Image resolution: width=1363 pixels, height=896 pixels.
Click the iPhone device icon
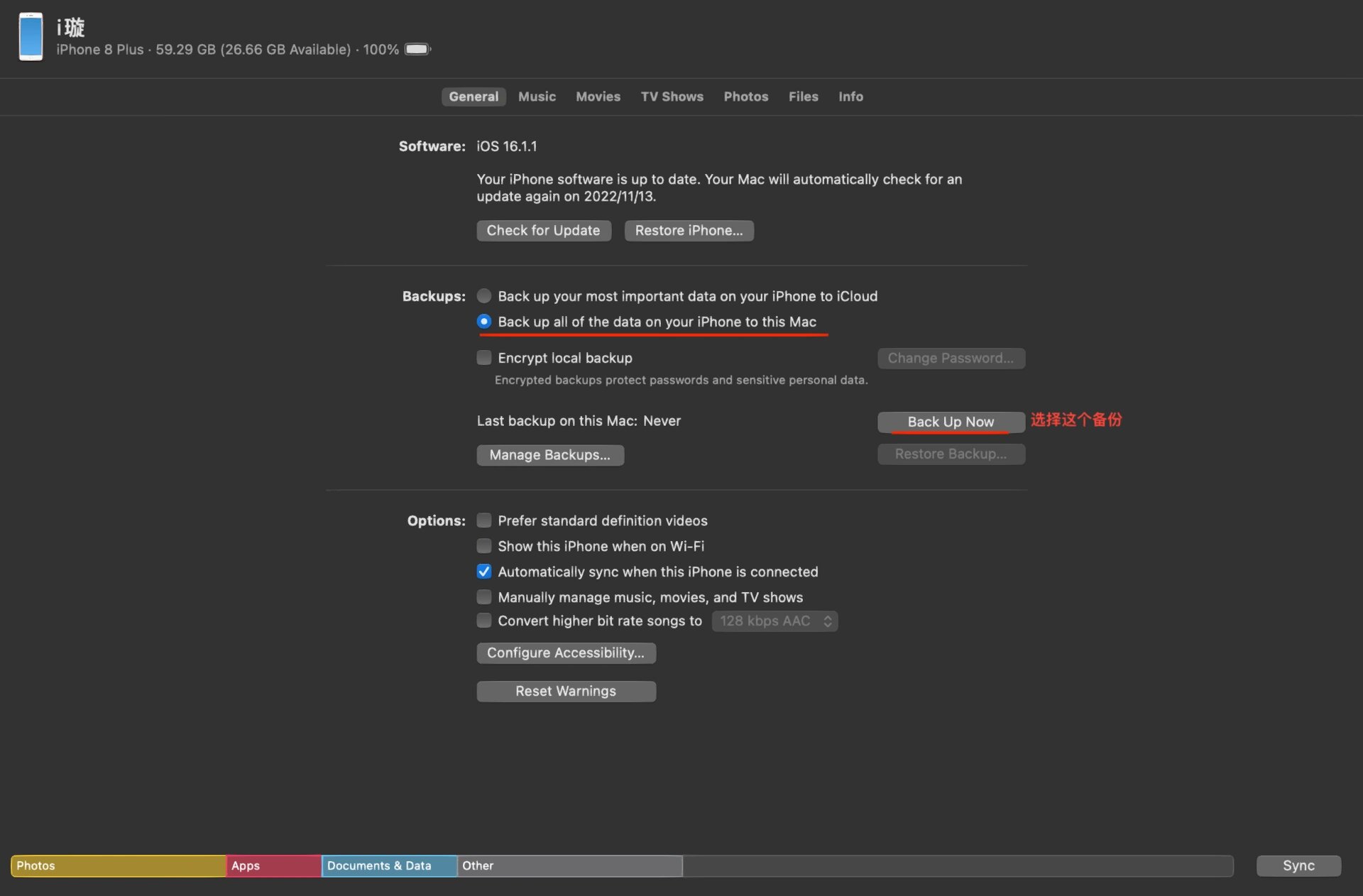(31, 37)
